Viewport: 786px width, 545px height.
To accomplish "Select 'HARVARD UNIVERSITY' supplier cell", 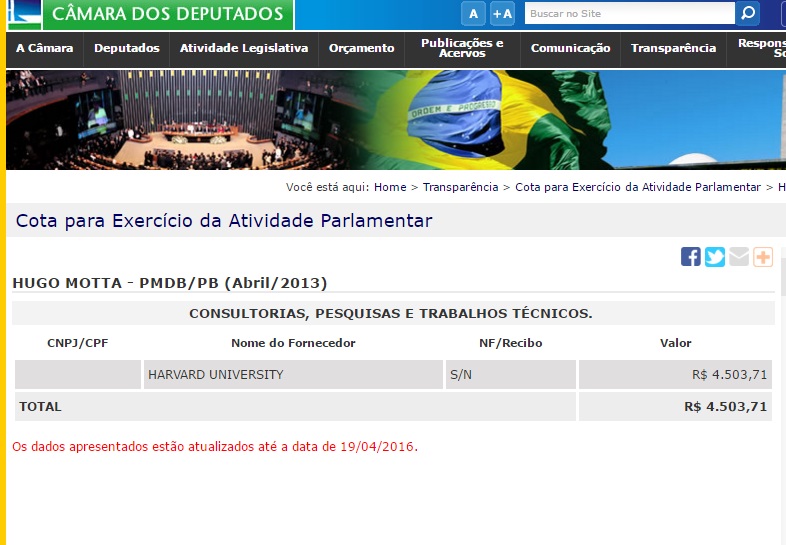I will click(x=293, y=375).
